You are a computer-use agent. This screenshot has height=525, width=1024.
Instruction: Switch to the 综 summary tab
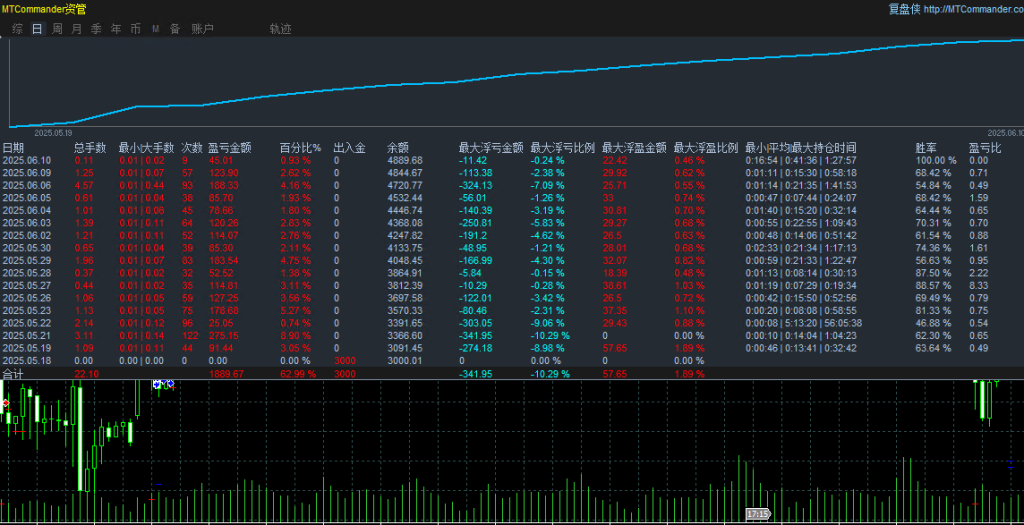click(x=18, y=29)
